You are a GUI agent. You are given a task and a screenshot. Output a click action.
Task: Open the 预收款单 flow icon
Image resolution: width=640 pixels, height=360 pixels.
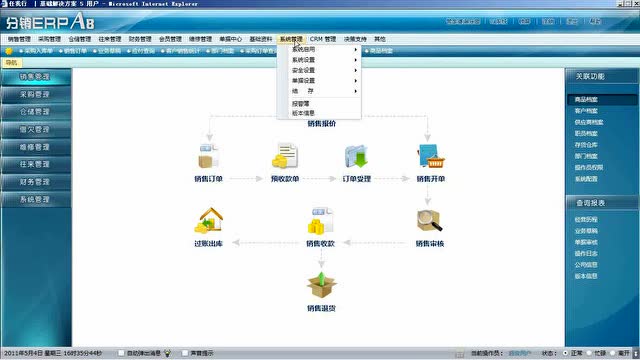click(285, 156)
